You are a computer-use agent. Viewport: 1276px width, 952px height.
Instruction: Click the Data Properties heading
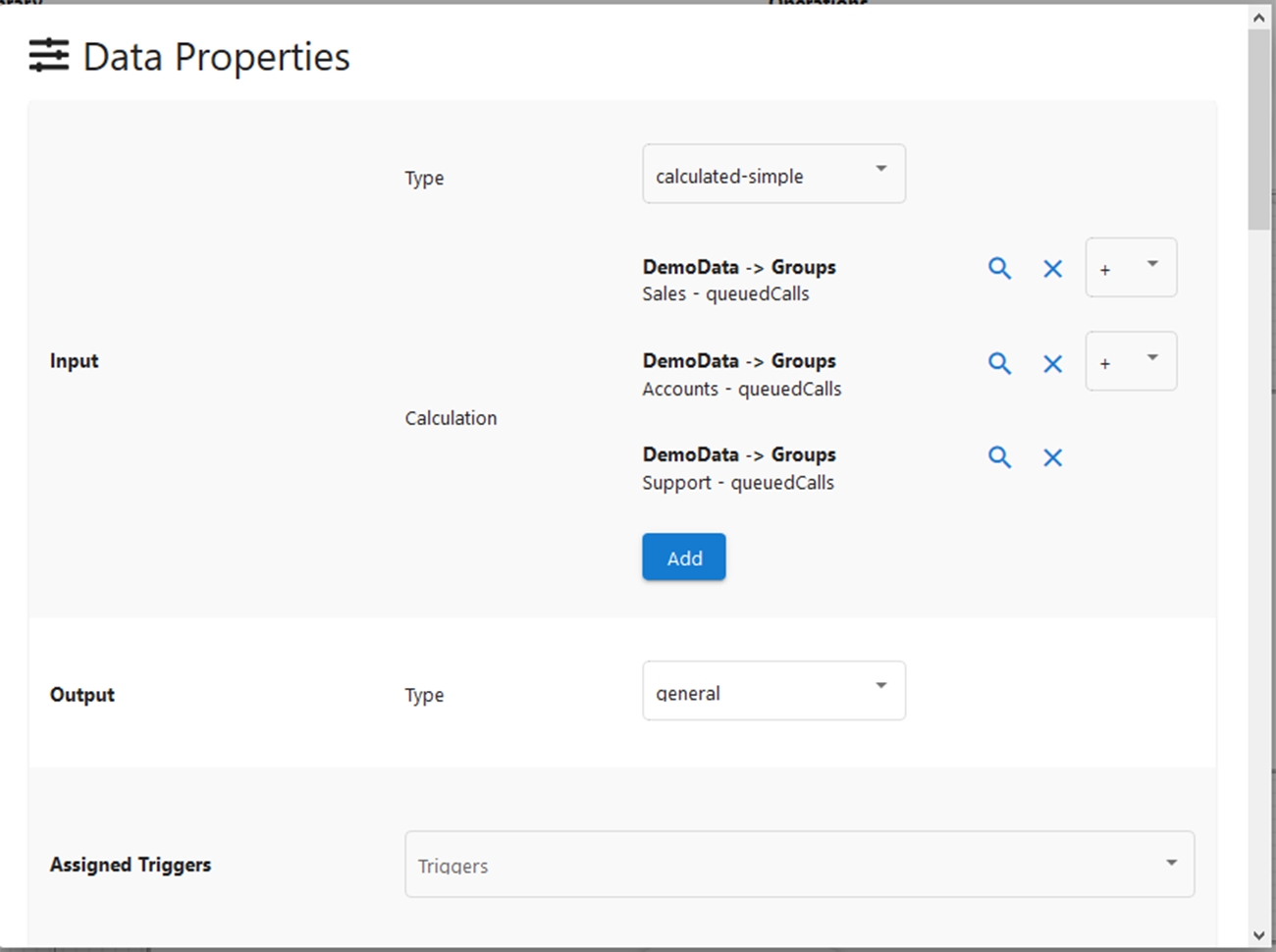pyautogui.click(x=216, y=57)
